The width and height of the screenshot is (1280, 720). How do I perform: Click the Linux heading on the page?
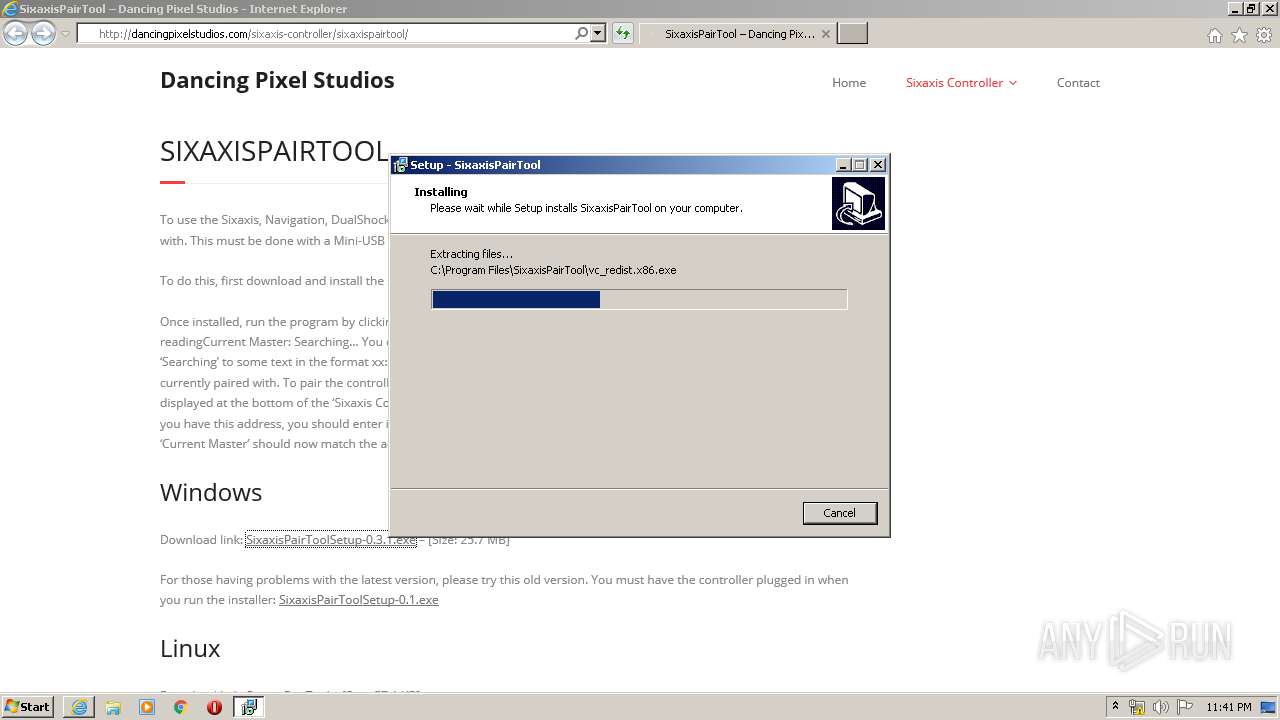(190, 648)
